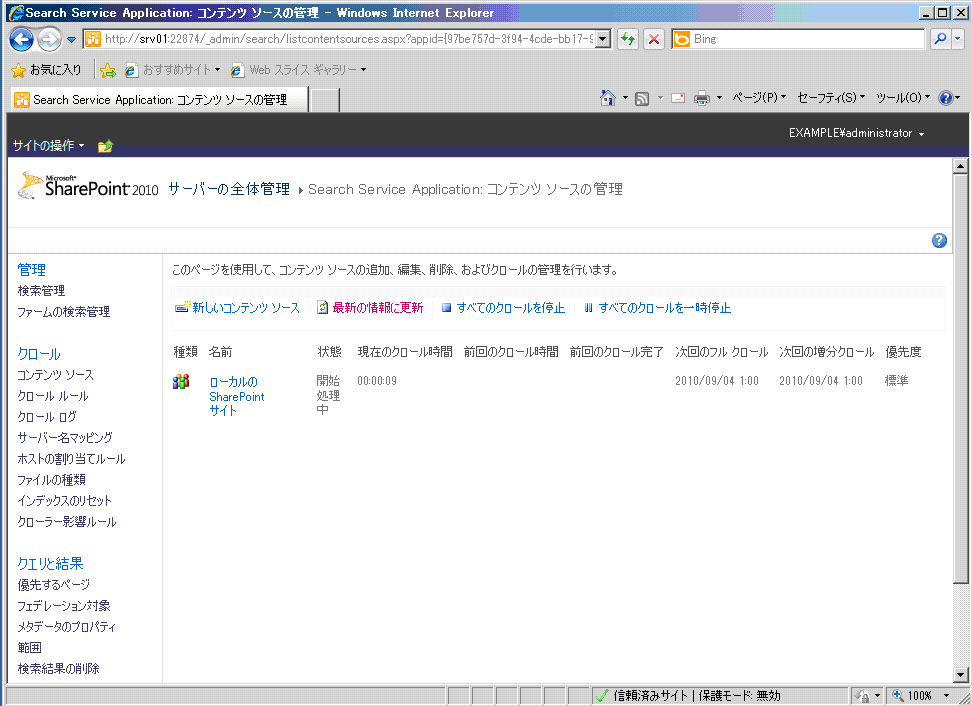Click the Print icon
Screen dimensions: 972x706
click(702, 98)
